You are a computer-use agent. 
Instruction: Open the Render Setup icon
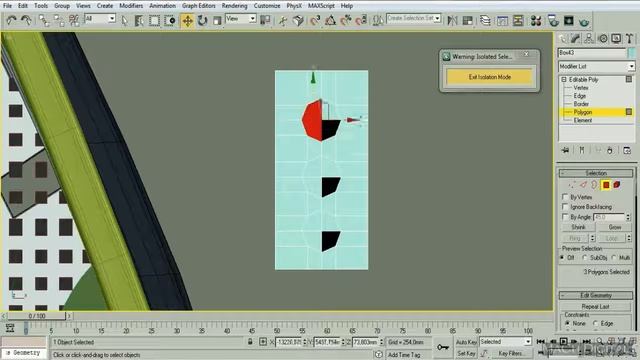[553, 20]
